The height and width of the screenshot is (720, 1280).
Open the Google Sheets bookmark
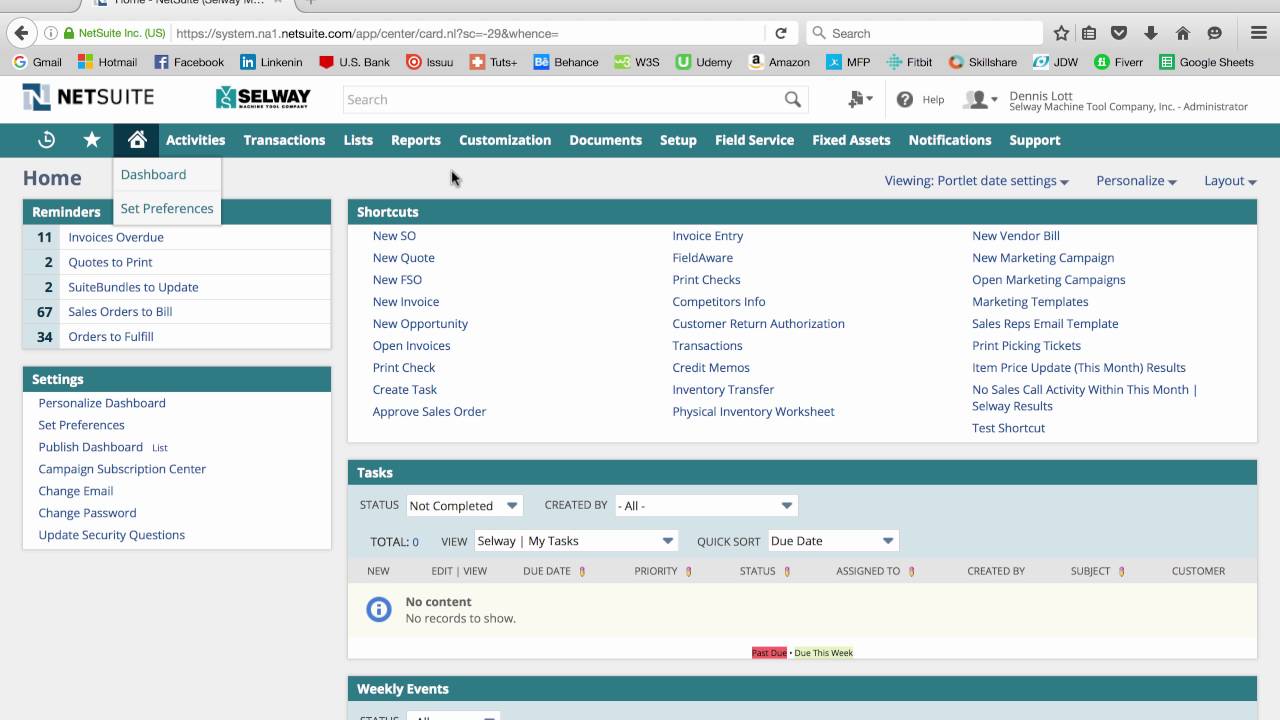click(1206, 62)
